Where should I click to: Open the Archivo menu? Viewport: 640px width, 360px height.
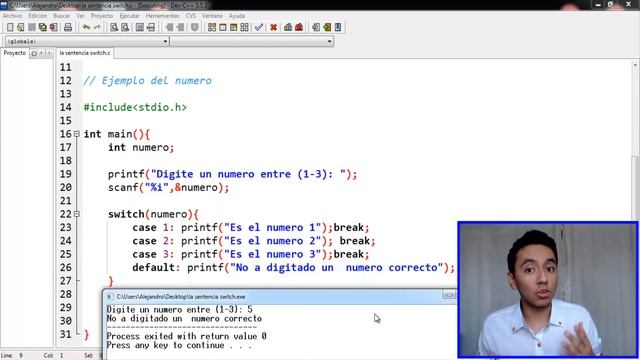[x=12, y=16]
